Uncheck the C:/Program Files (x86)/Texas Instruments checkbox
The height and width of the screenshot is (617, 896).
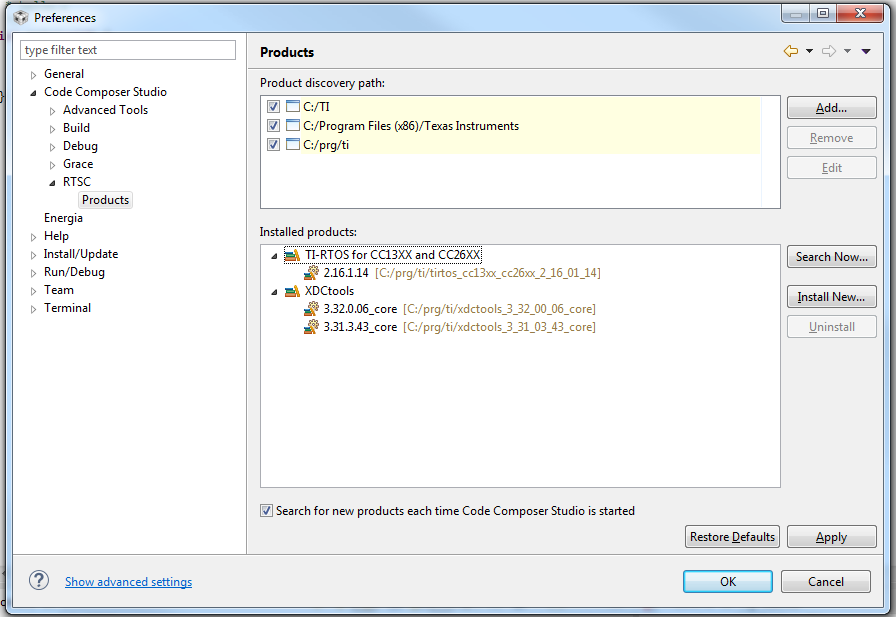tap(273, 126)
